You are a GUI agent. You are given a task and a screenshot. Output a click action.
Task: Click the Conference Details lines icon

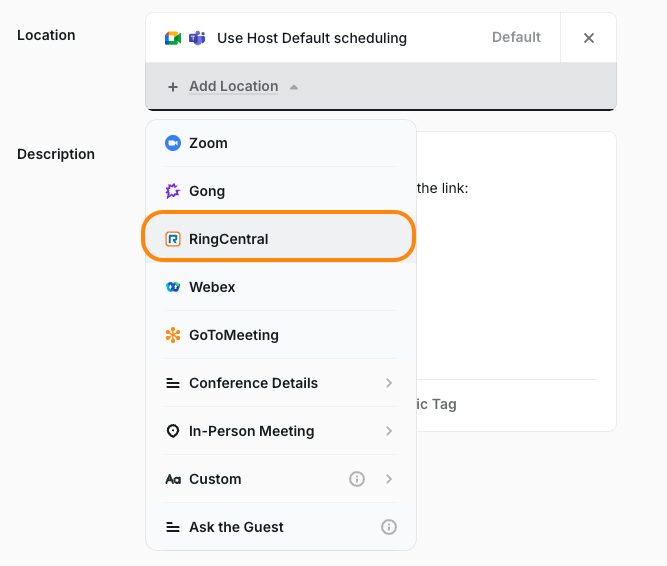click(173, 383)
